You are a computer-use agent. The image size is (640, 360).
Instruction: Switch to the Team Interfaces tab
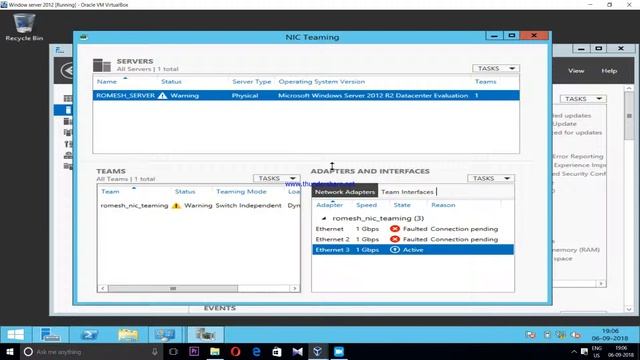point(407,192)
